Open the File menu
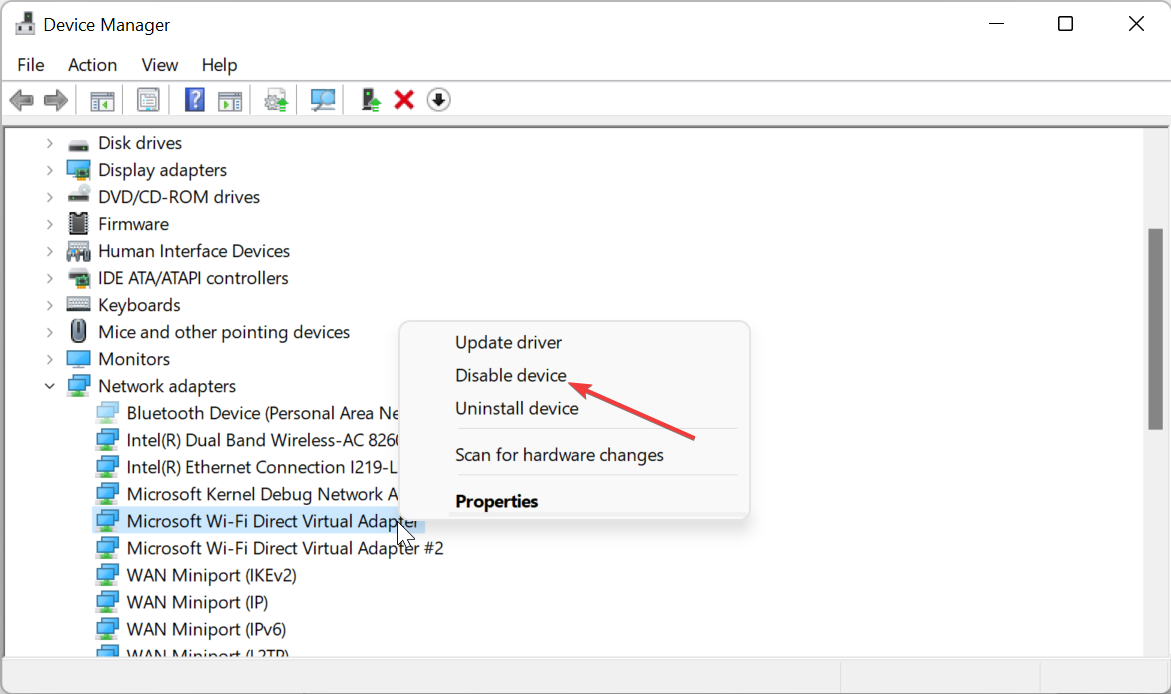The image size is (1171, 694). [x=31, y=65]
